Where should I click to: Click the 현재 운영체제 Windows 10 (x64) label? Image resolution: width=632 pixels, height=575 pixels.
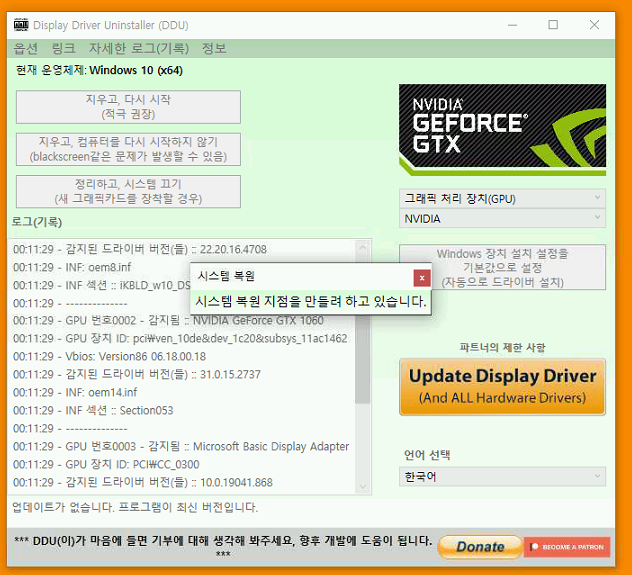(x=99, y=70)
